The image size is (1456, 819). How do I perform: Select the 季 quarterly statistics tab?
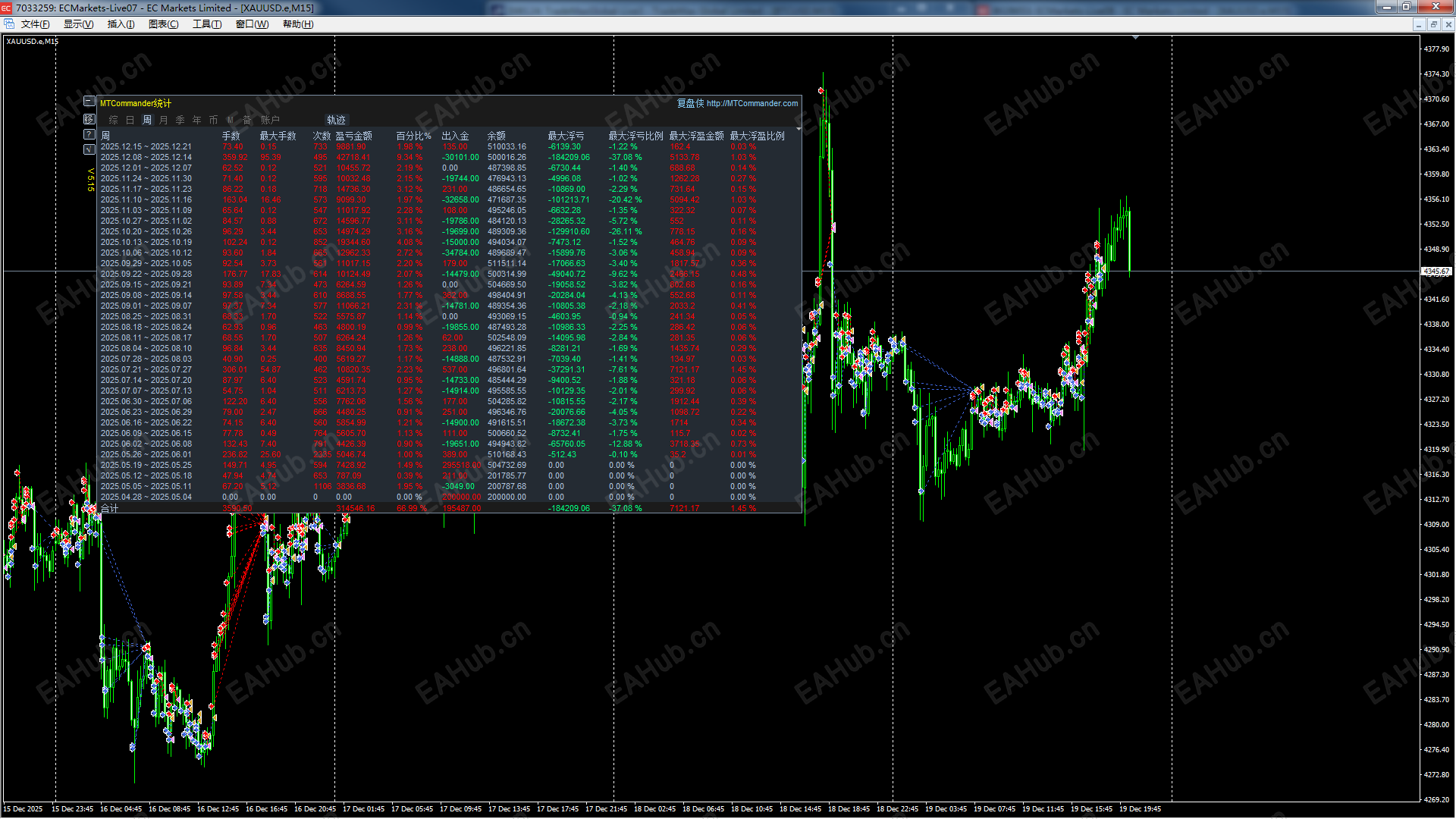[x=180, y=120]
